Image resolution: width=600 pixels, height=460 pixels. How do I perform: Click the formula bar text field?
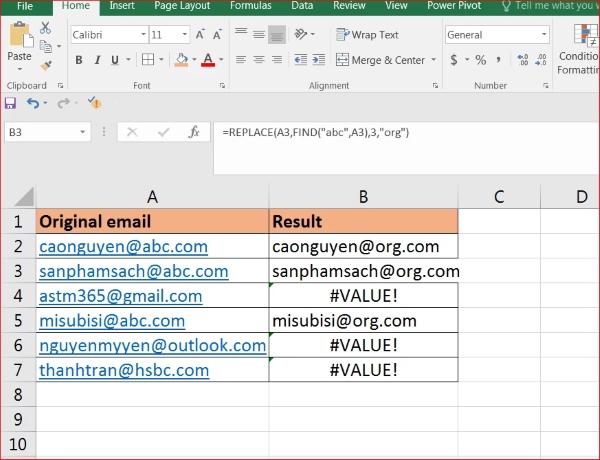coord(400,132)
